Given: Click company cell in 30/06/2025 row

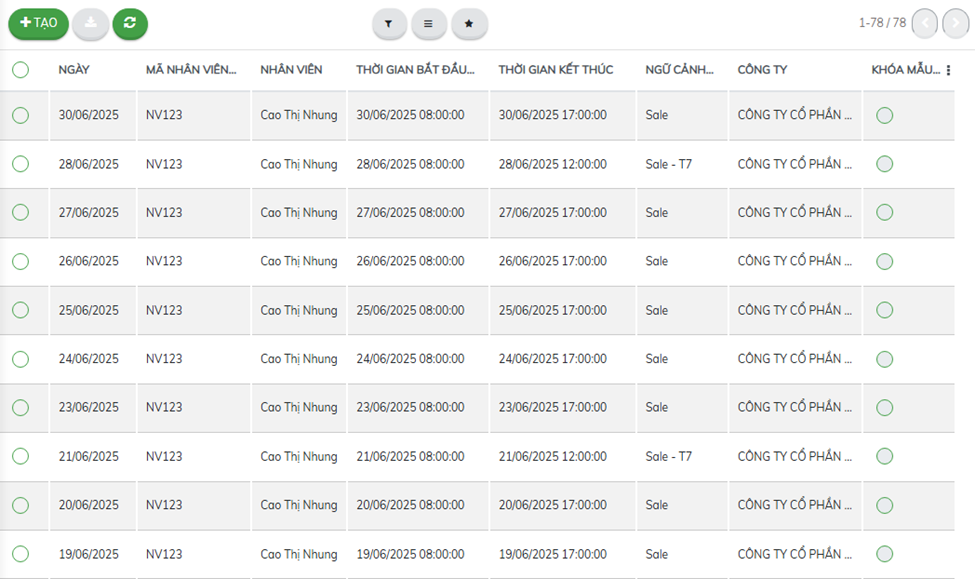Looking at the screenshot, I should point(795,114).
